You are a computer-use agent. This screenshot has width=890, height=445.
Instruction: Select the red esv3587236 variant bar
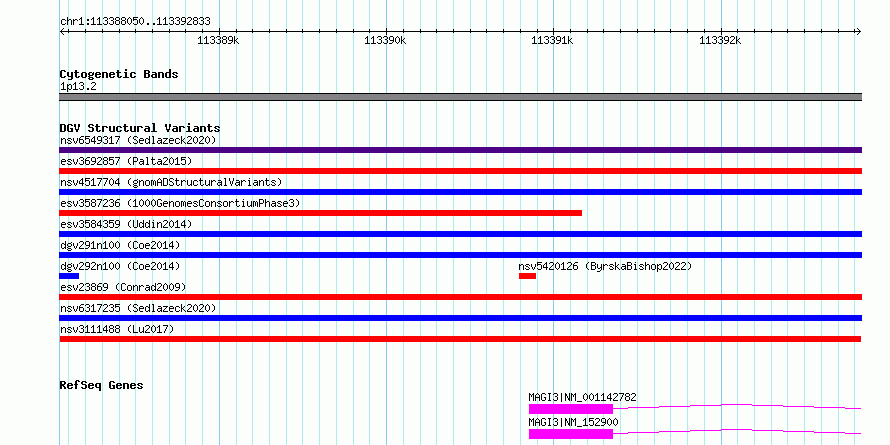[x=321, y=213]
